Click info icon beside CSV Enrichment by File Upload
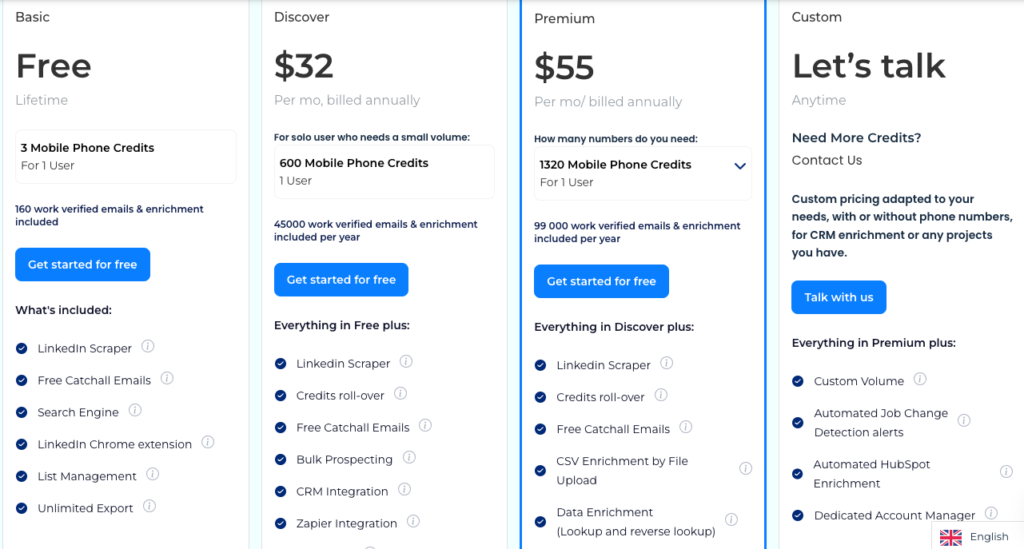Screen dimensions: 1024x549 [x=745, y=468]
